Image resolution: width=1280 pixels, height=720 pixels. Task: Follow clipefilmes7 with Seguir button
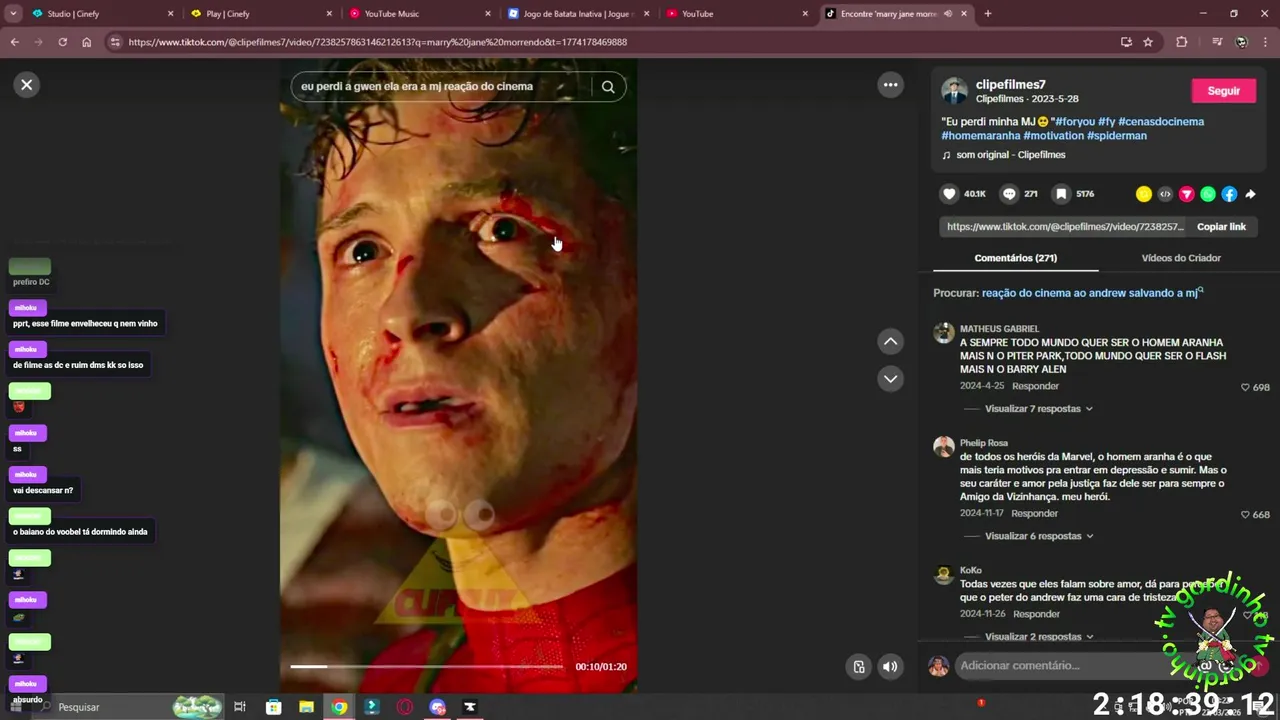pyautogui.click(x=1223, y=91)
